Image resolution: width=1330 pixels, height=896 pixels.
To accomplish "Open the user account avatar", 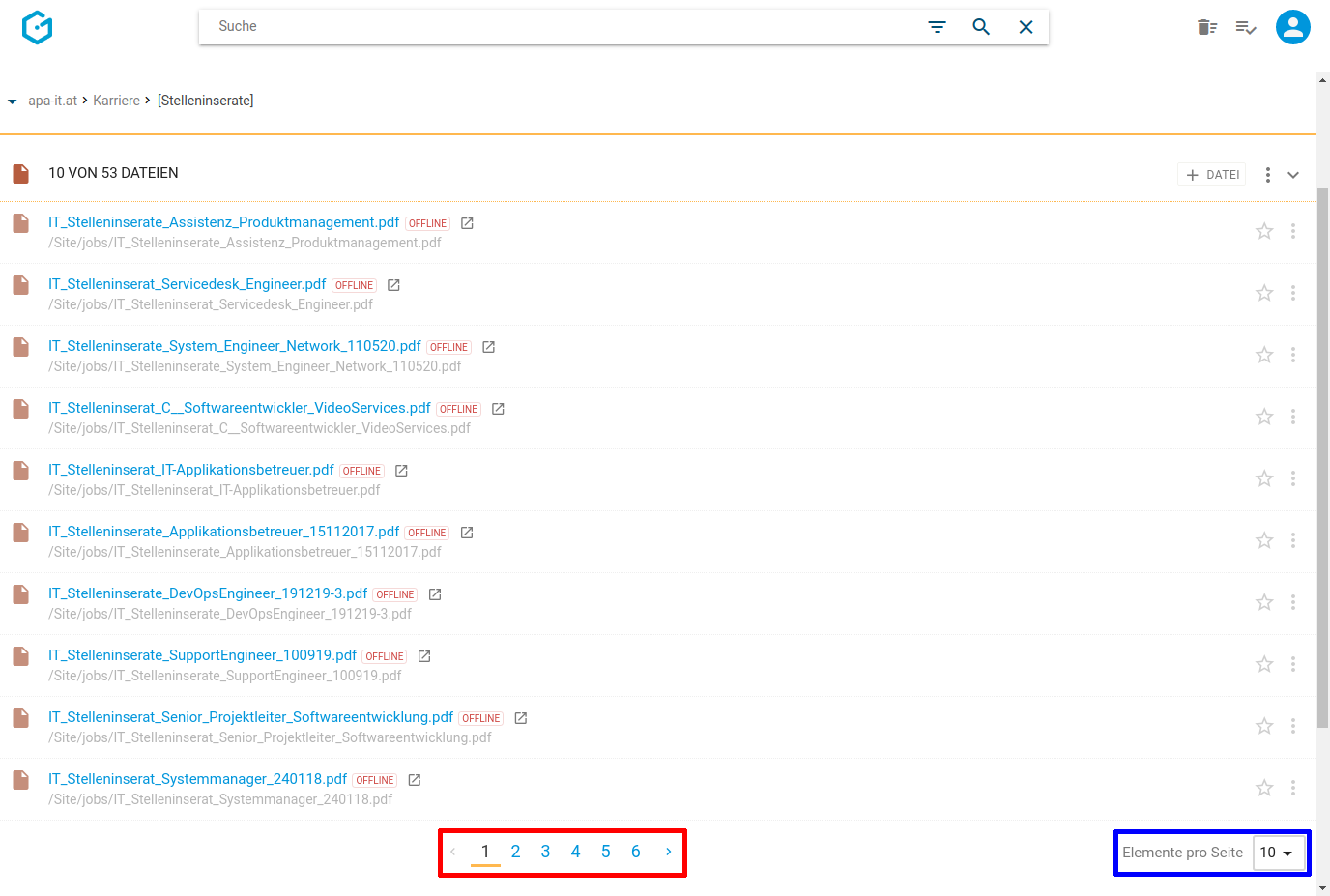I will point(1293,27).
